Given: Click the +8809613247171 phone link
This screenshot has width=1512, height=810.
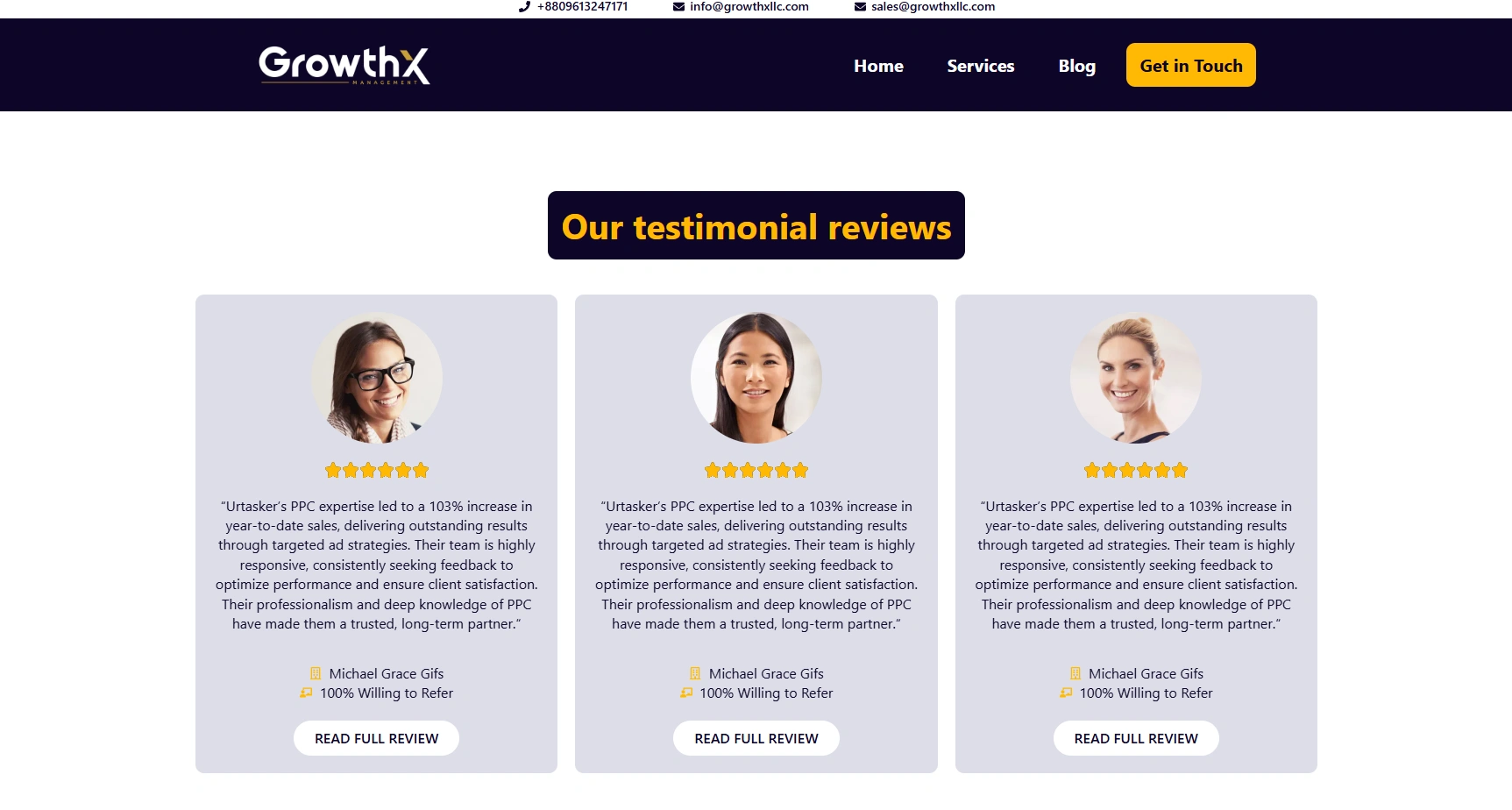Looking at the screenshot, I should click(582, 7).
